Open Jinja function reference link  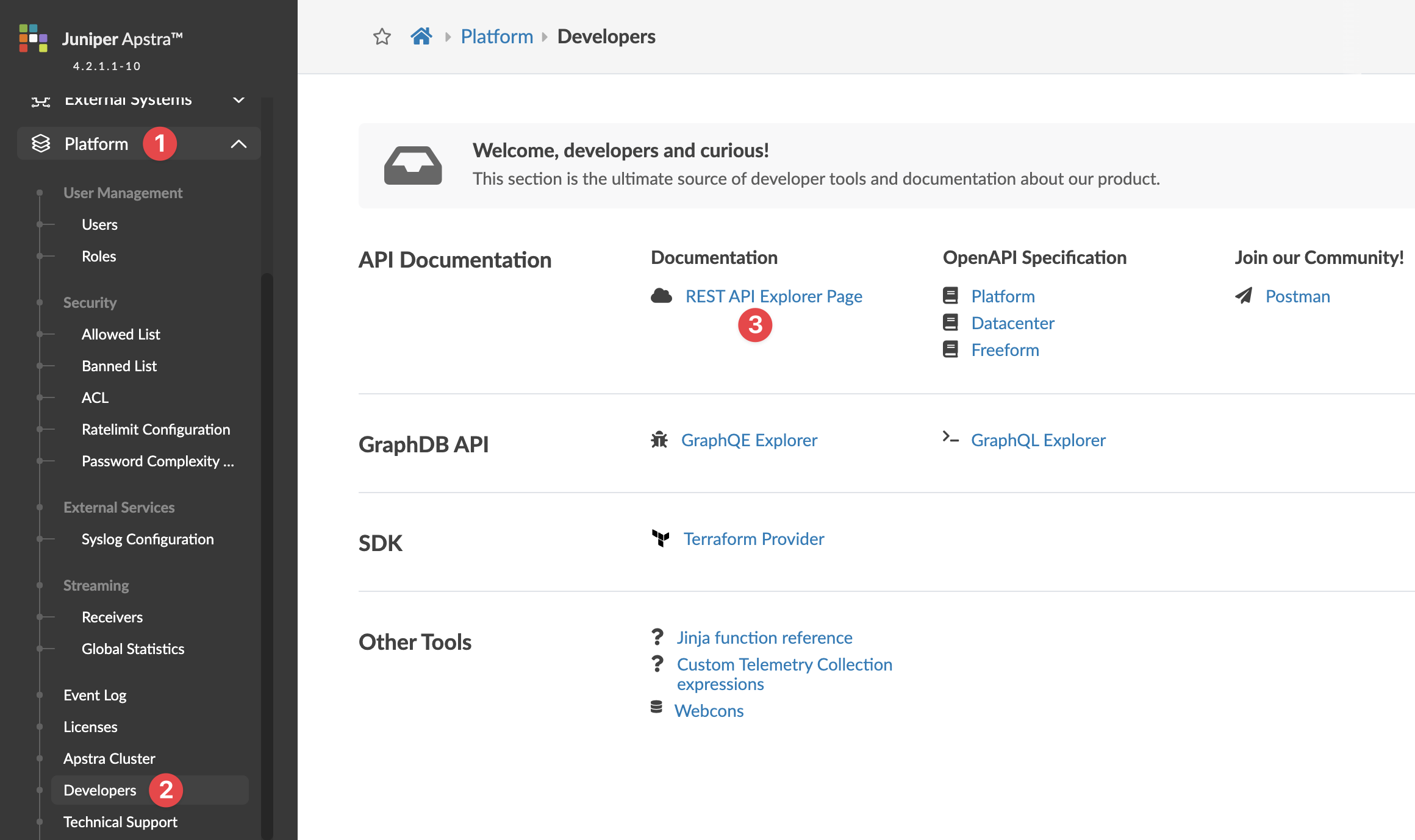click(764, 638)
